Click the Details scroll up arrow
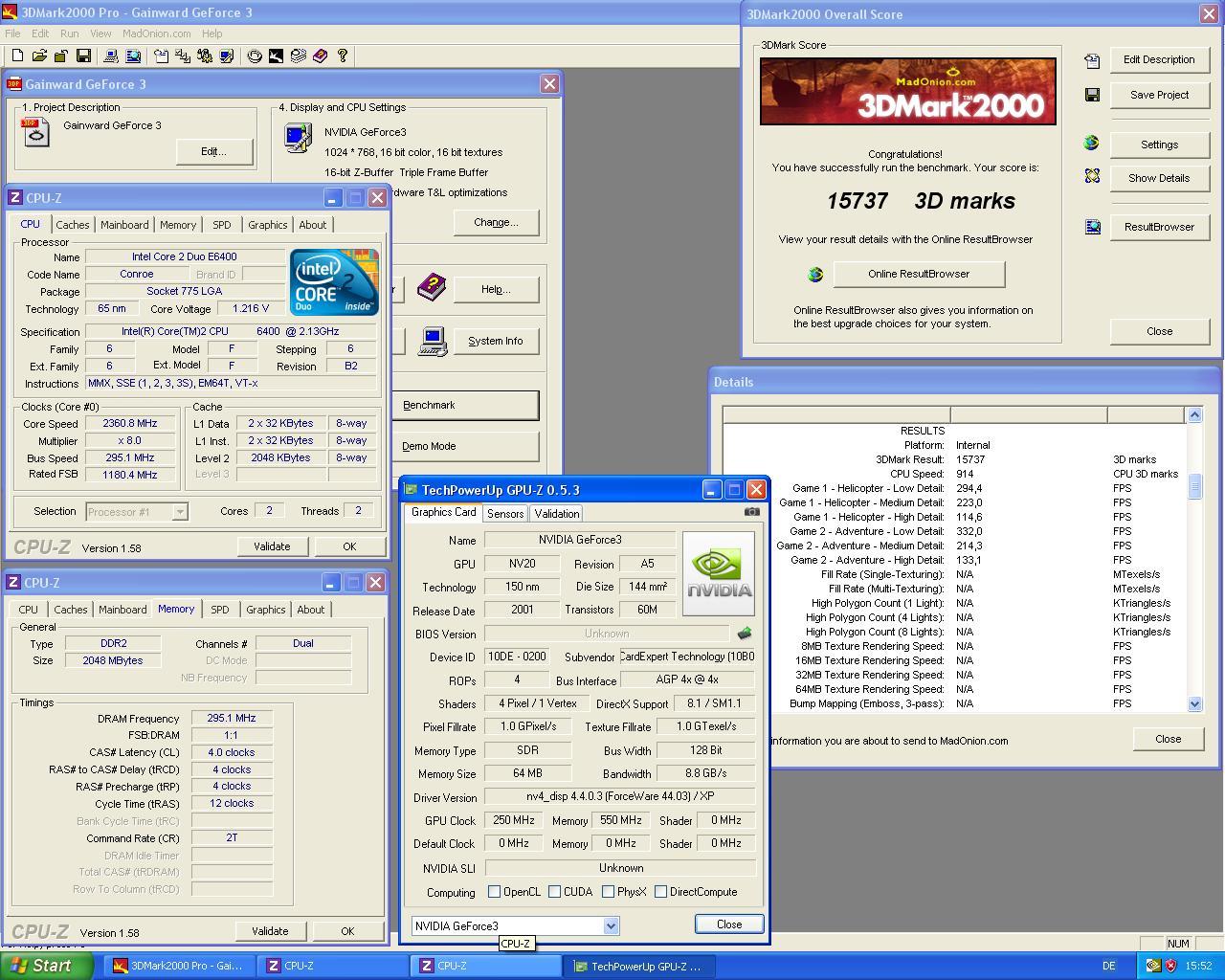The image size is (1225, 980). [1194, 414]
